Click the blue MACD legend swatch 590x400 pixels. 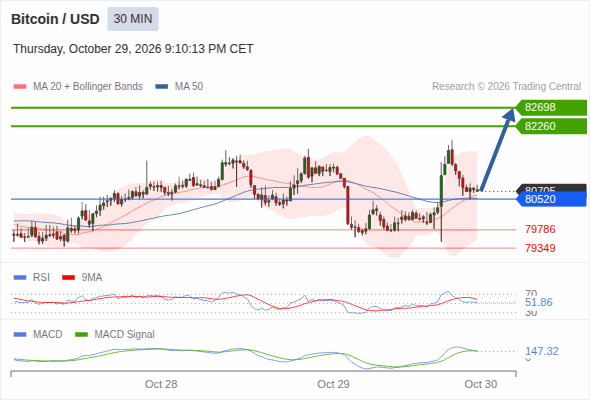20,335
